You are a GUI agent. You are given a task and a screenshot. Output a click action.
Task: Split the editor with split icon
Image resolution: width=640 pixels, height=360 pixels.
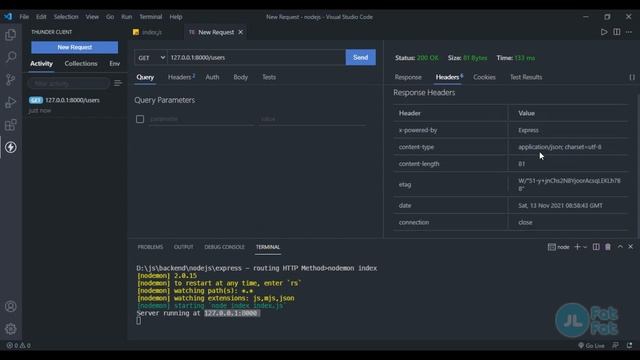[x=617, y=32]
